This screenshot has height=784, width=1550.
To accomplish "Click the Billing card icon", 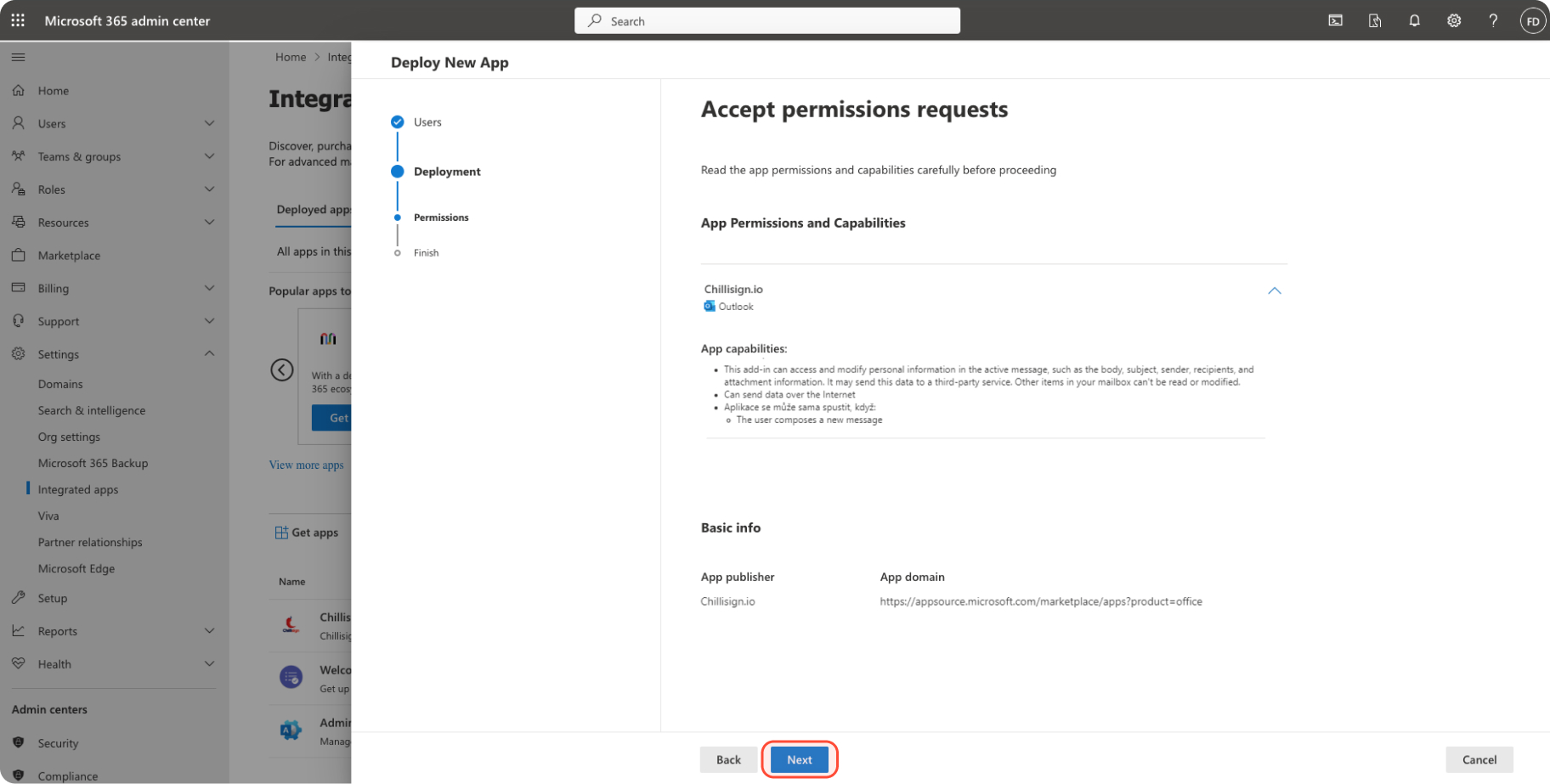I will pyautogui.click(x=18, y=288).
